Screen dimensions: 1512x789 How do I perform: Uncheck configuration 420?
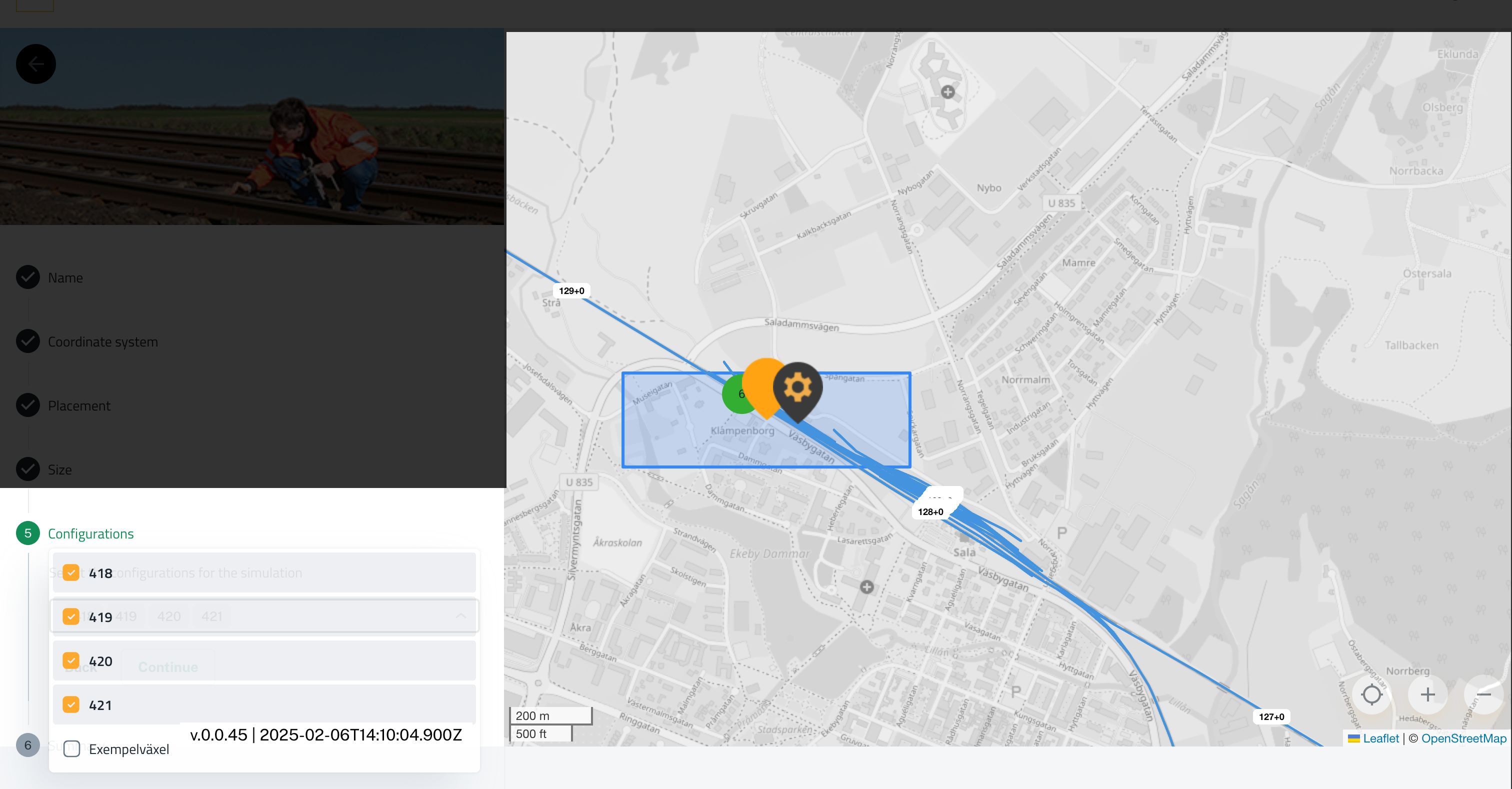click(71, 661)
